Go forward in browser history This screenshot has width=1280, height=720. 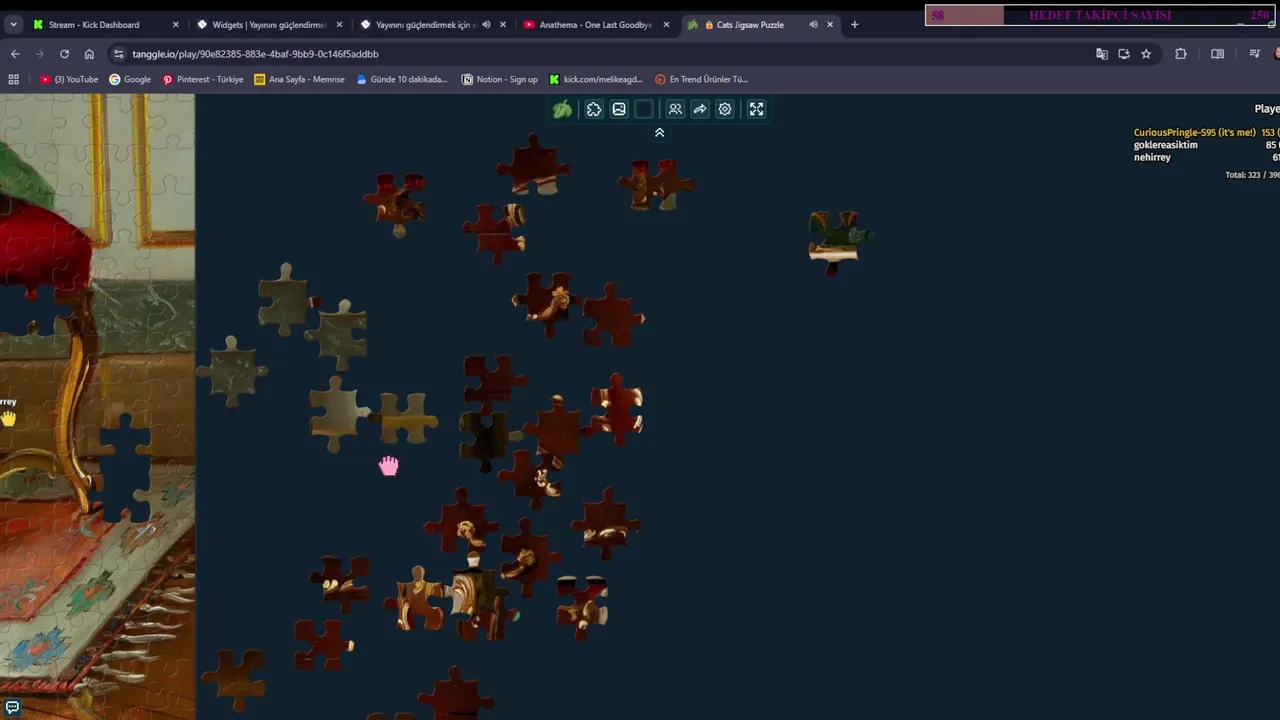click(39, 54)
